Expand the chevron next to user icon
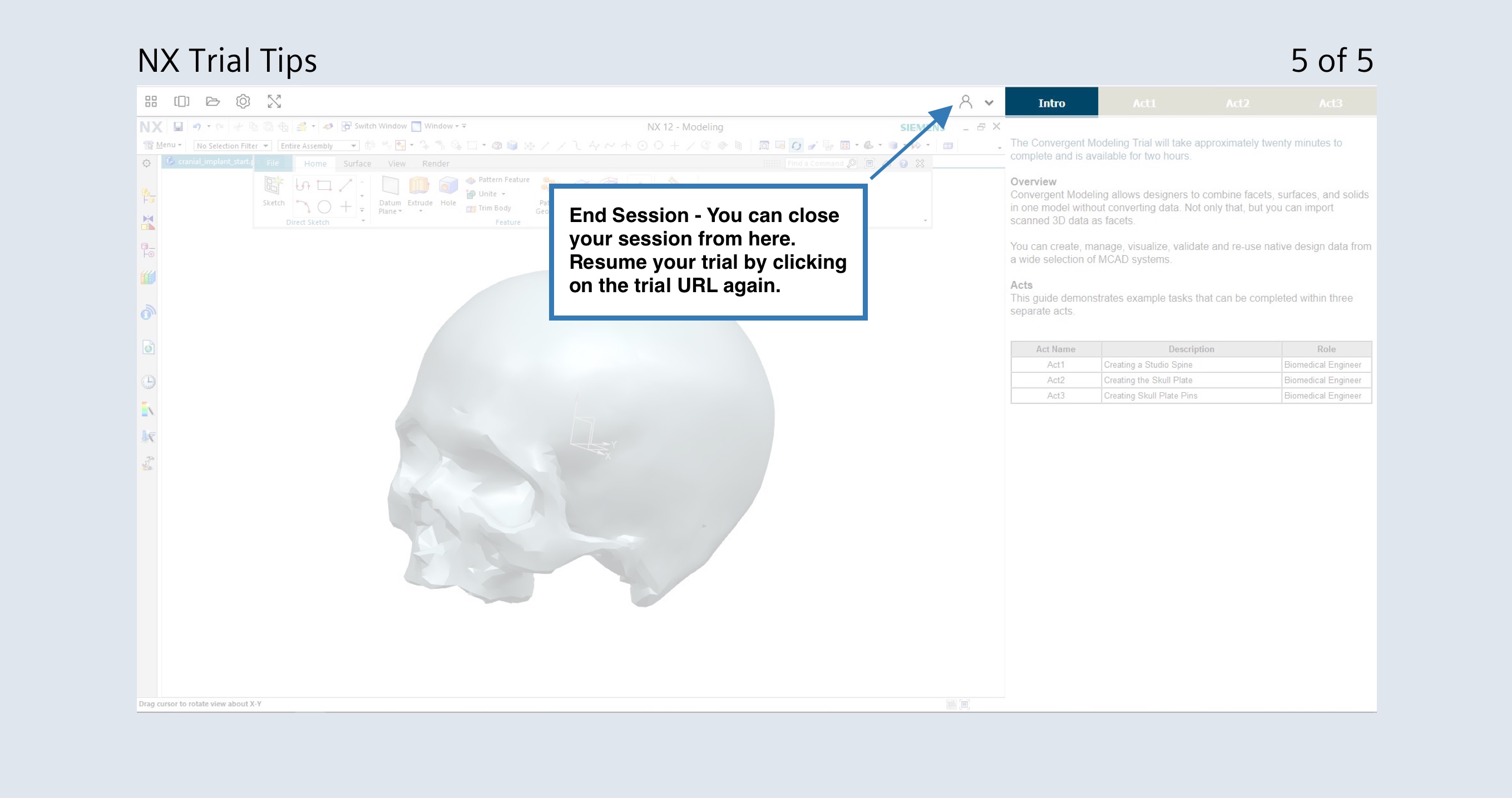This screenshot has height=798, width=1512. pyautogui.click(x=989, y=103)
